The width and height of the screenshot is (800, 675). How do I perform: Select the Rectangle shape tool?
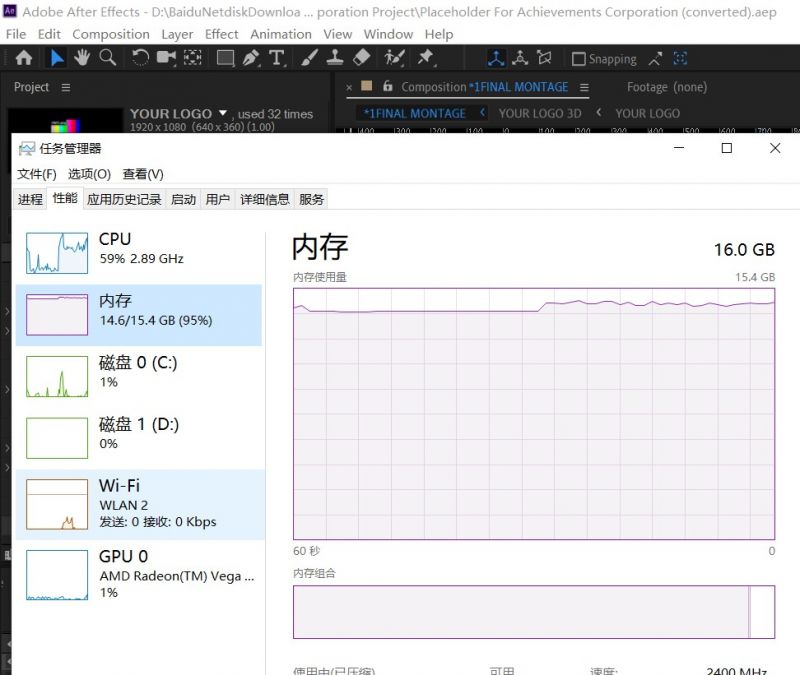point(225,58)
